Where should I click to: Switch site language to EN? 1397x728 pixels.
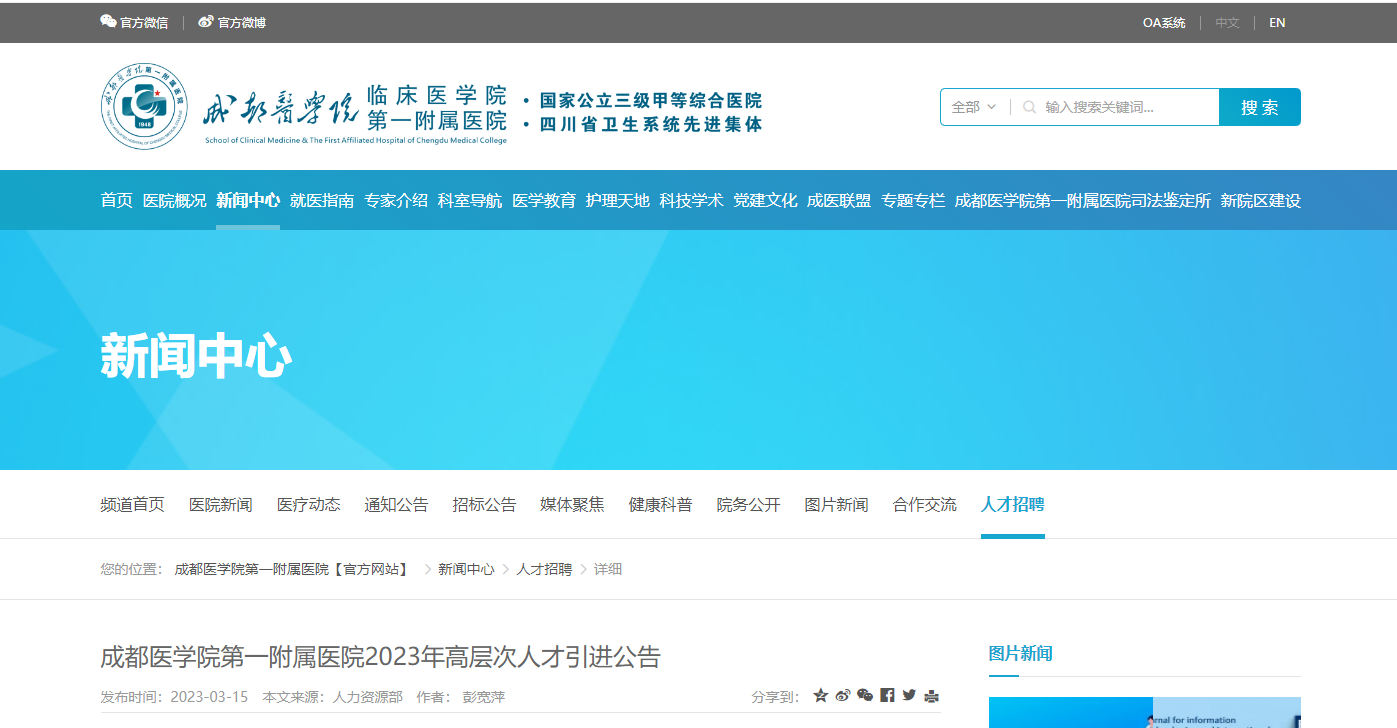1277,22
